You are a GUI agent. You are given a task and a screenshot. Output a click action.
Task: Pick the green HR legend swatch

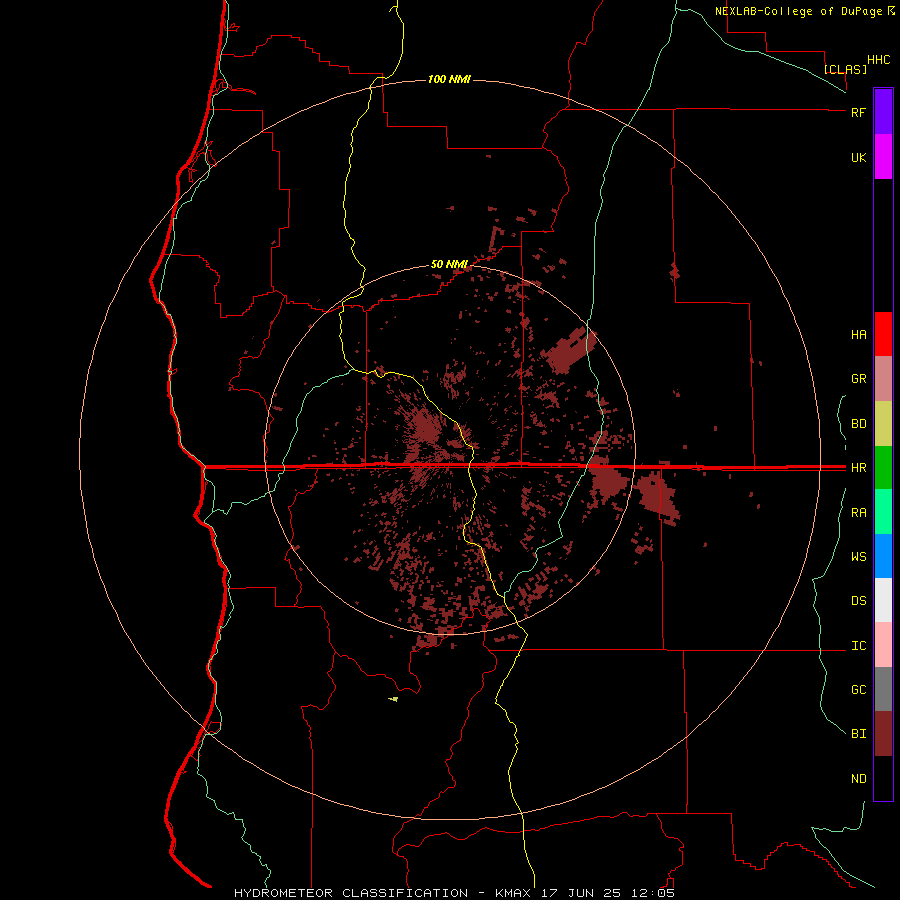pos(883,467)
